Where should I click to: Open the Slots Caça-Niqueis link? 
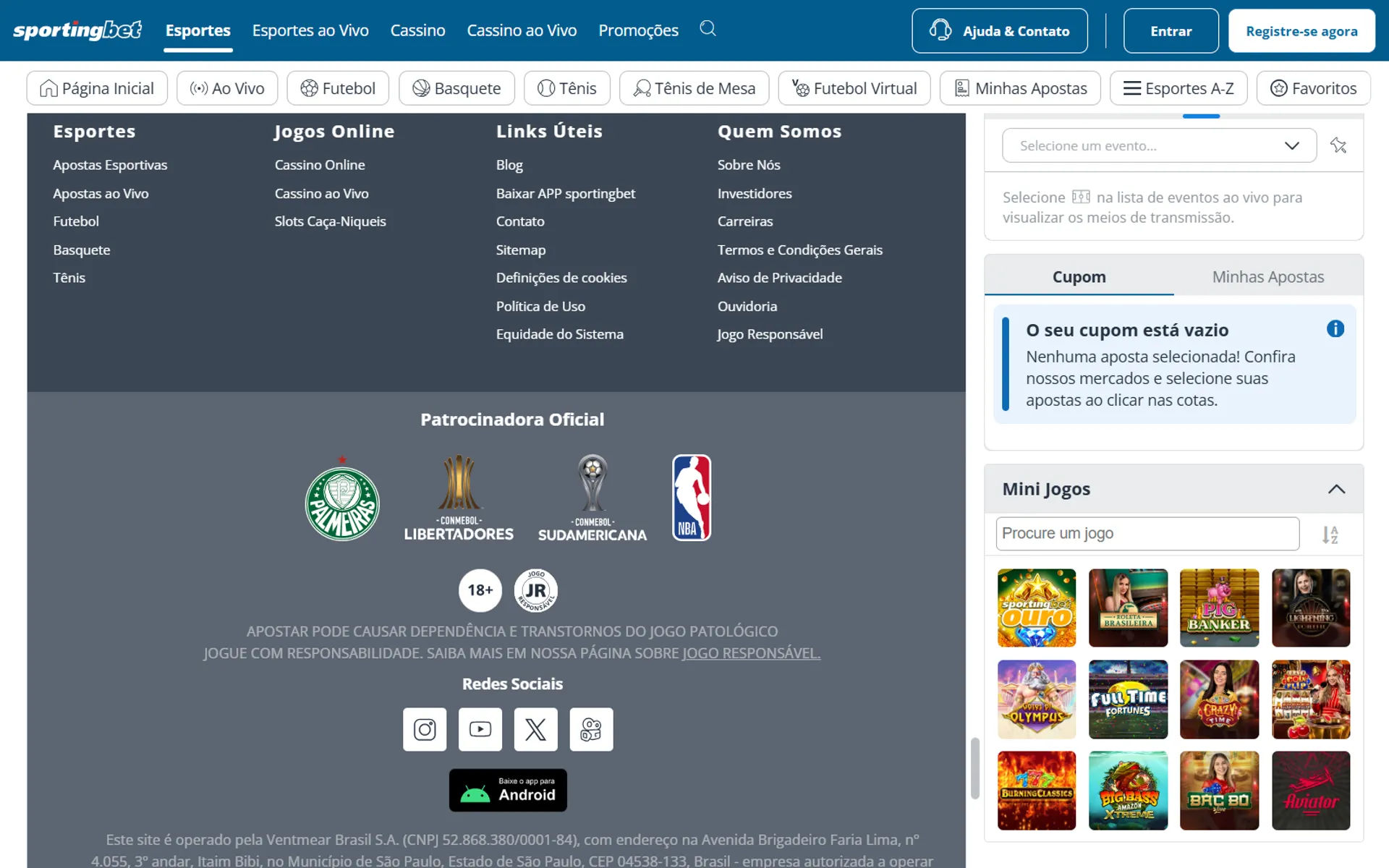tap(330, 221)
